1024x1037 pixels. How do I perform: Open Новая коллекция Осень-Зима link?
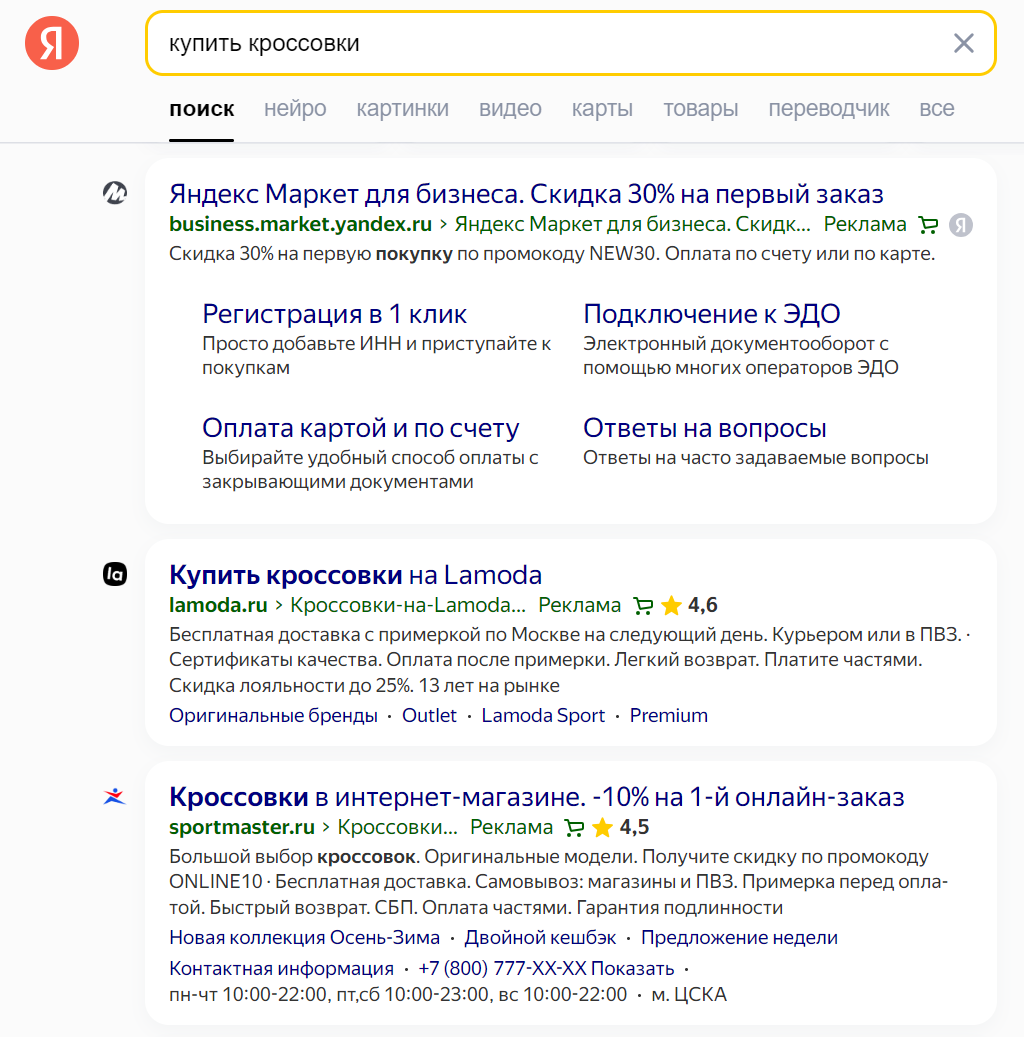(x=304, y=937)
